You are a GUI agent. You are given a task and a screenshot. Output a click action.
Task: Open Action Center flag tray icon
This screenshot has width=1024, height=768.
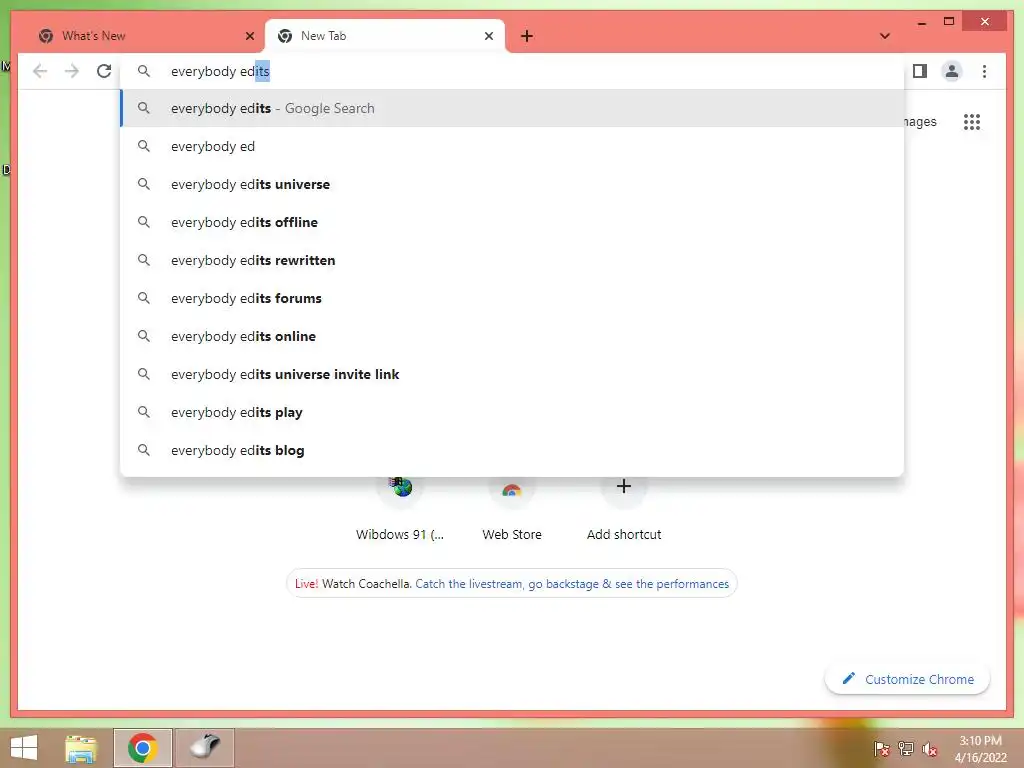coord(881,748)
